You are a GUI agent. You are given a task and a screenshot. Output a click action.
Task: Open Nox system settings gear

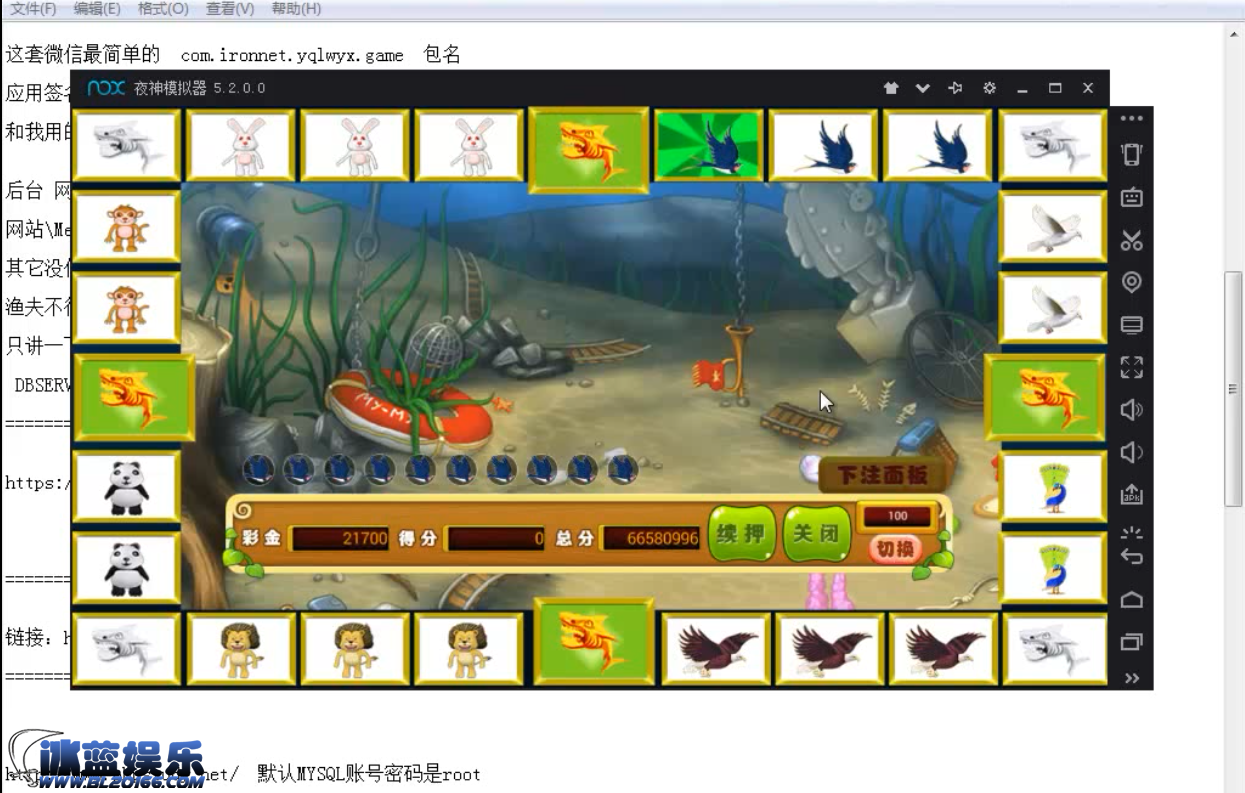pyautogui.click(x=989, y=88)
